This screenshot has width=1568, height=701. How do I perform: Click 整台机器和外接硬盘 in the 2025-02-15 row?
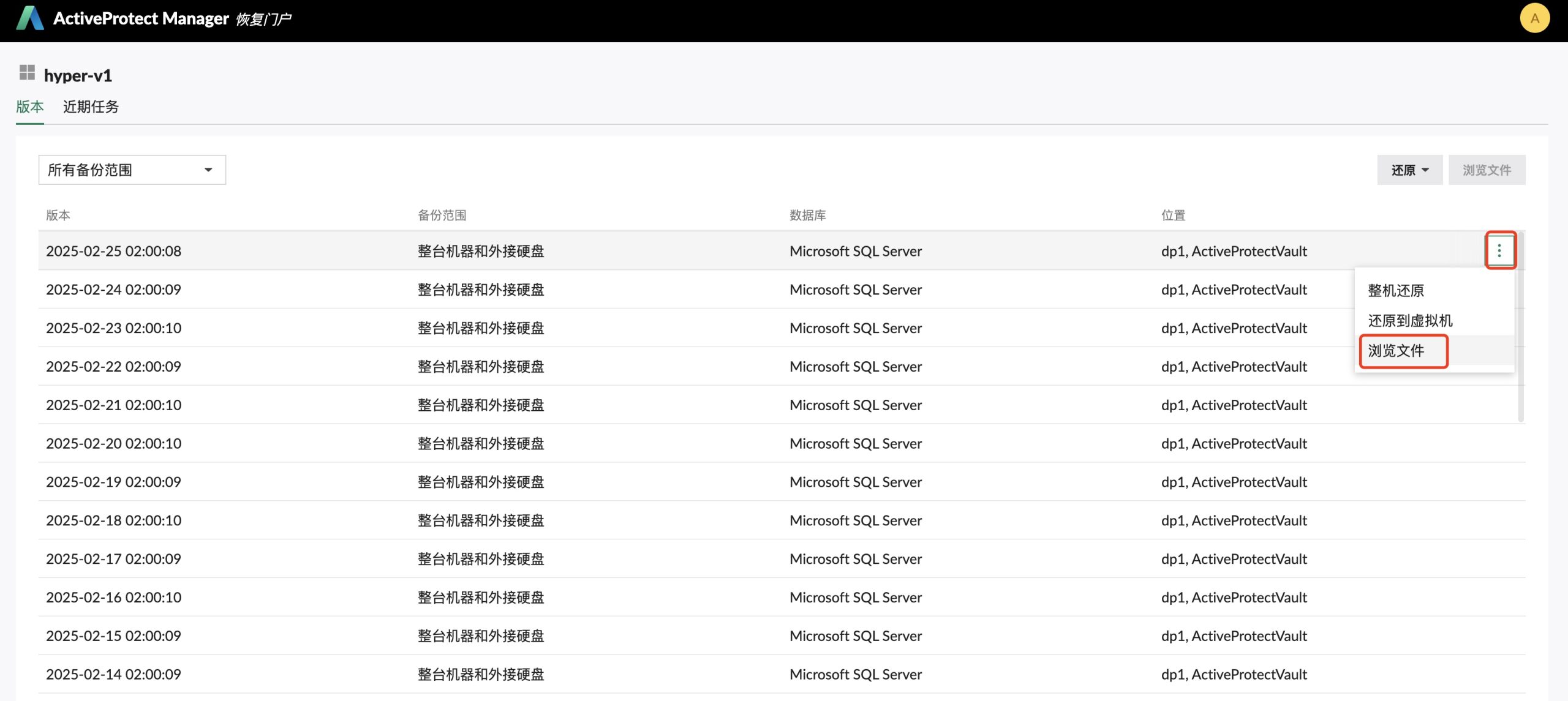pos(481,635)
